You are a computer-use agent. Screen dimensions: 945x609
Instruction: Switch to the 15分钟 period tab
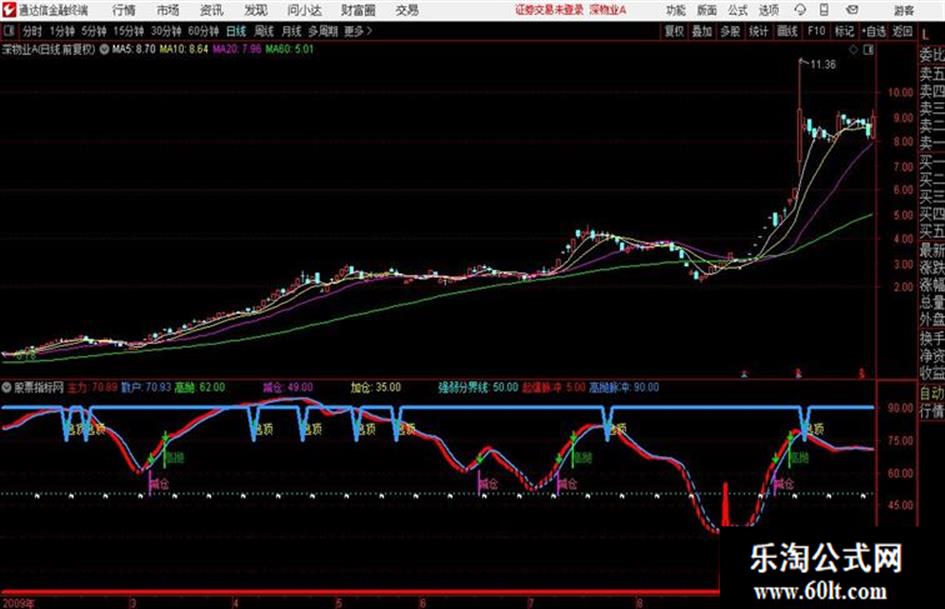[x=129, y=31]
